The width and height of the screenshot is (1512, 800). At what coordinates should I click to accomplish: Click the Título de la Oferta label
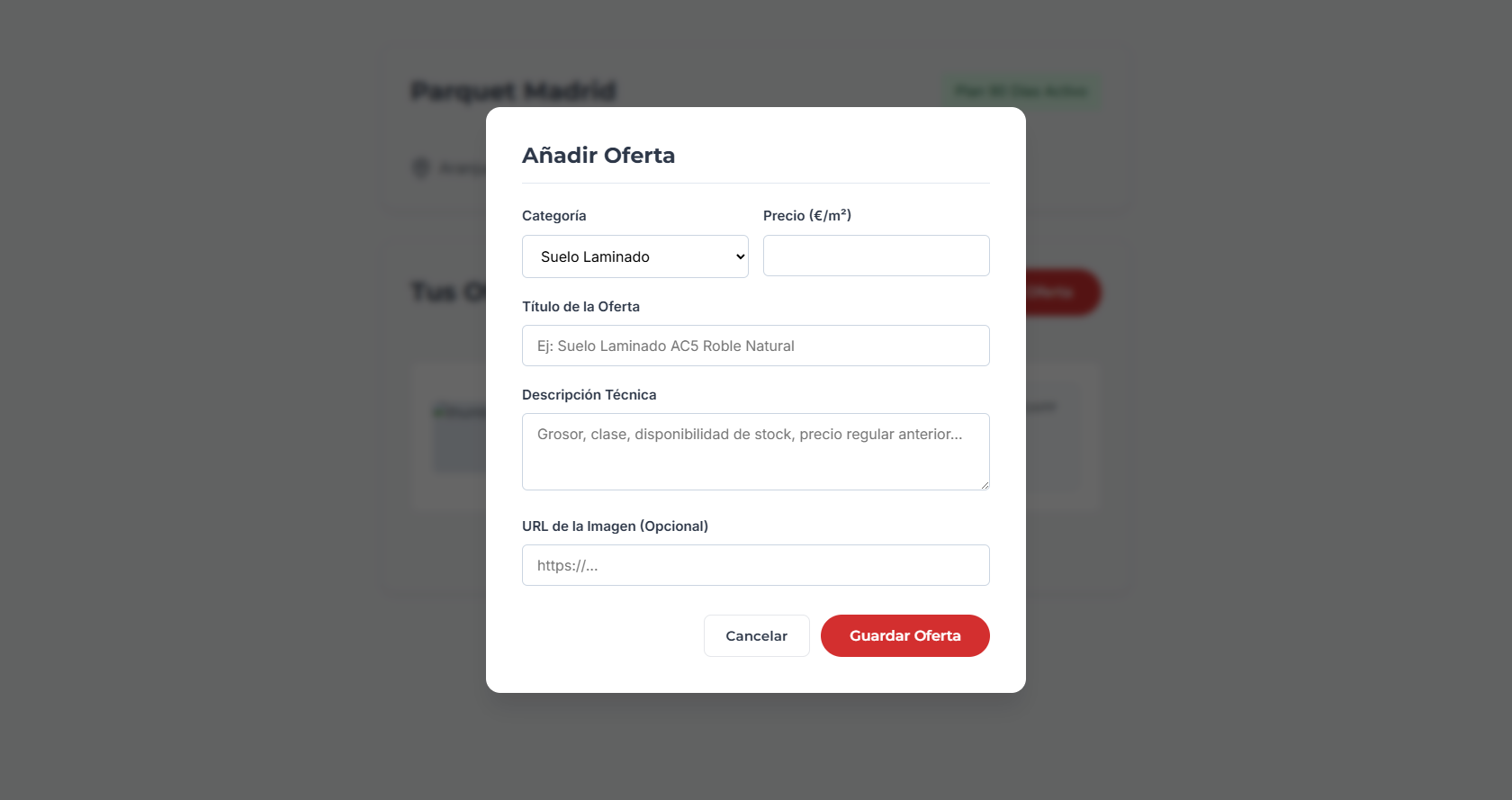coord(580,307)
